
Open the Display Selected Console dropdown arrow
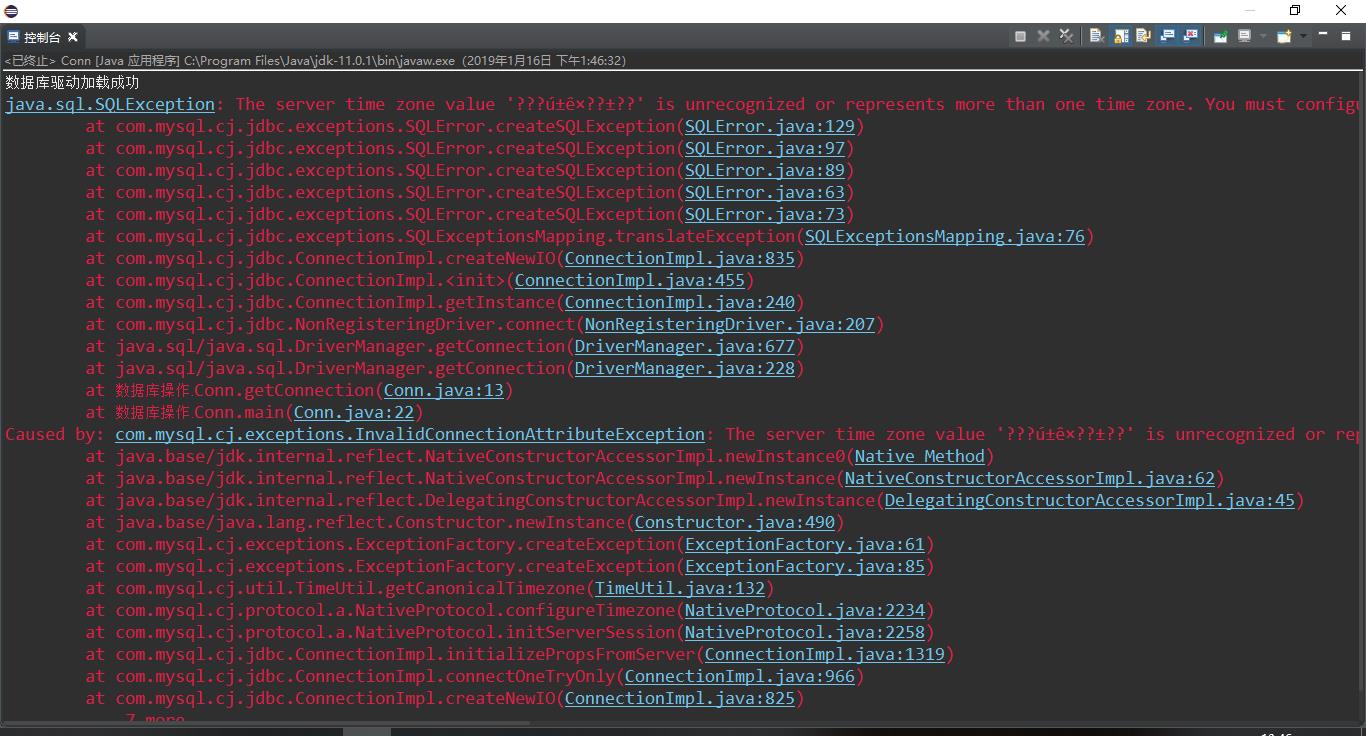pyautogui.click(x=1263, y=36)
